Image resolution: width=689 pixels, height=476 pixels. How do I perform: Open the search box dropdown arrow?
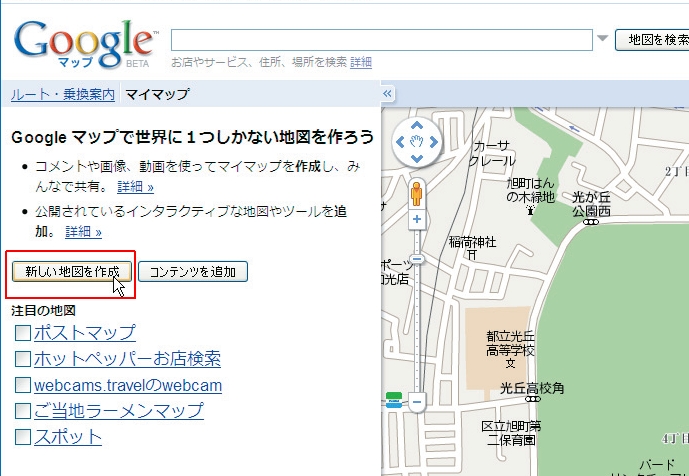pyautogui.click(x=602, y=38)
